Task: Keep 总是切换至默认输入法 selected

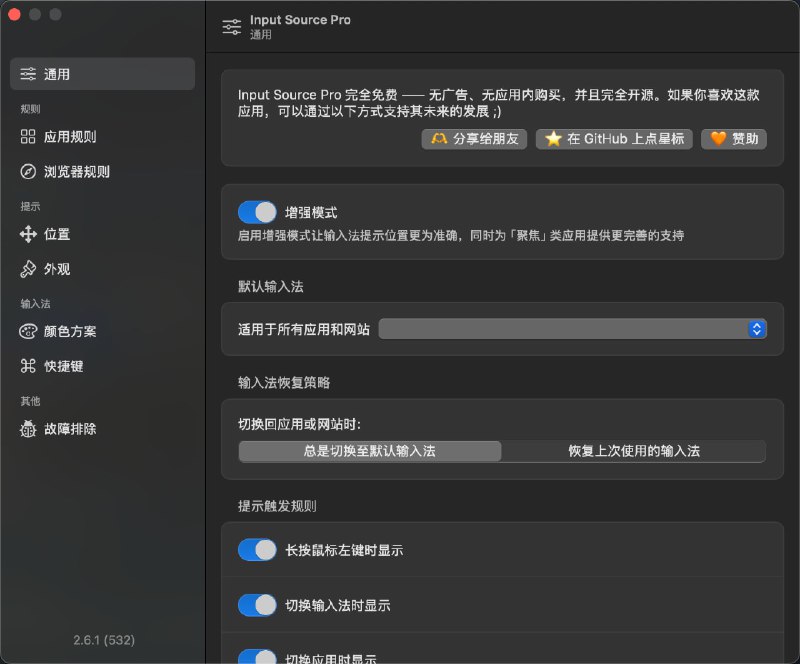Action: [369, 451]
